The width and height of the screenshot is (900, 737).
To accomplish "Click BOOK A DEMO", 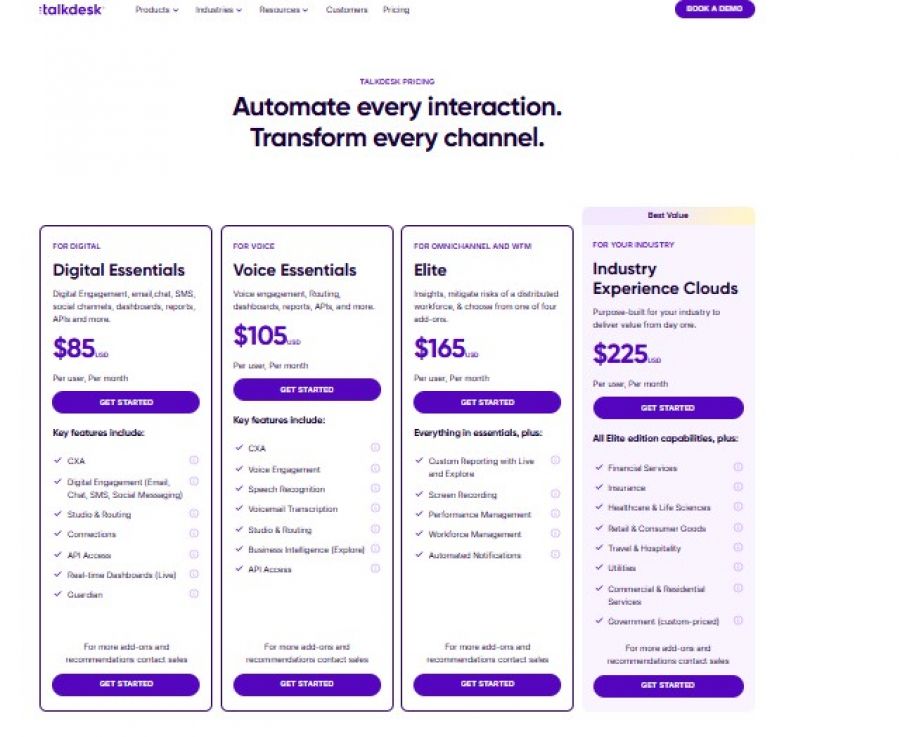I will 716,9.
